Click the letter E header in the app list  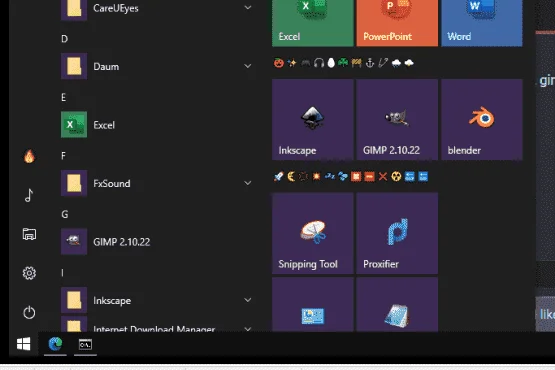click(x=64, y=97)
